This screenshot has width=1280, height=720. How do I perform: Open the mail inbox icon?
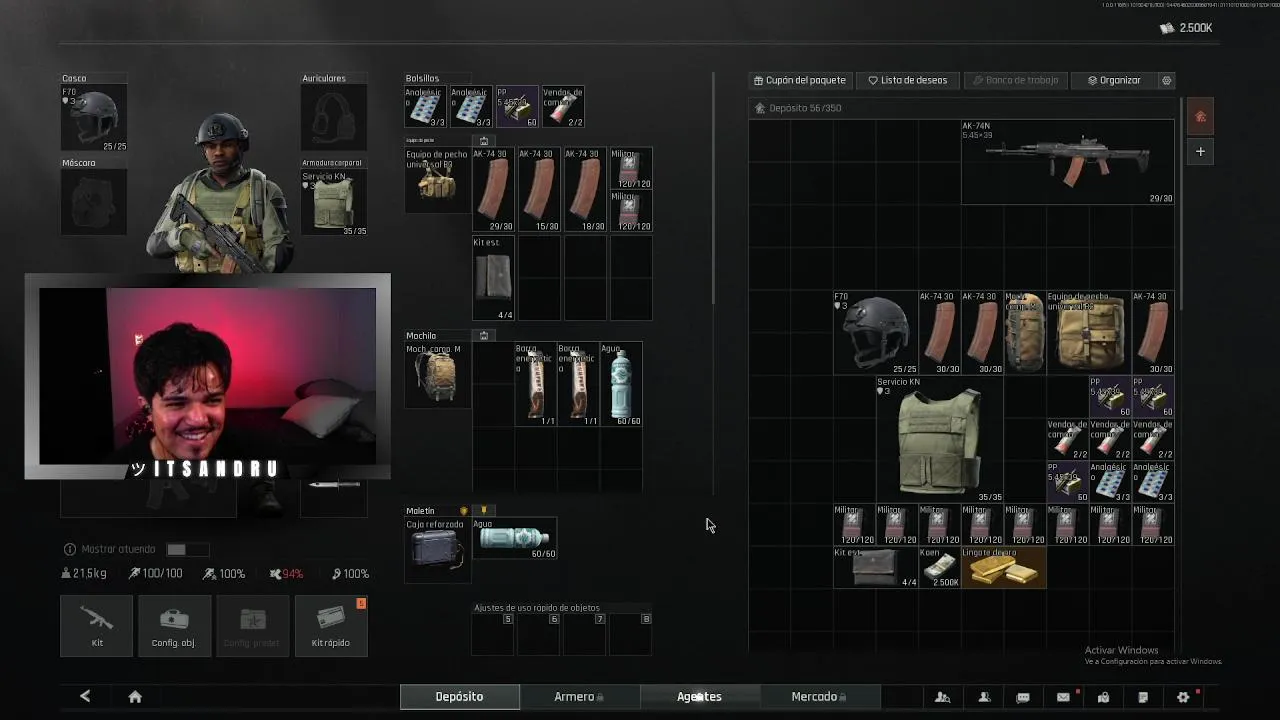pyautogui.click(x=1063, y=697)
